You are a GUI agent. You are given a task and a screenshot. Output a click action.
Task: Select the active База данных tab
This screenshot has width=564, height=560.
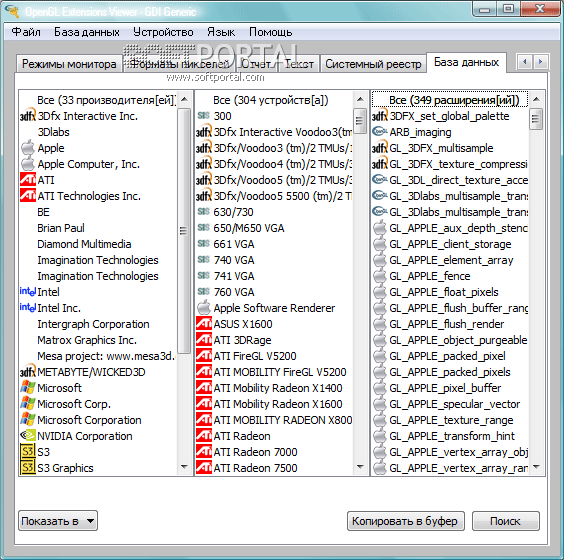pyautogui.click(x=466, y=63)
